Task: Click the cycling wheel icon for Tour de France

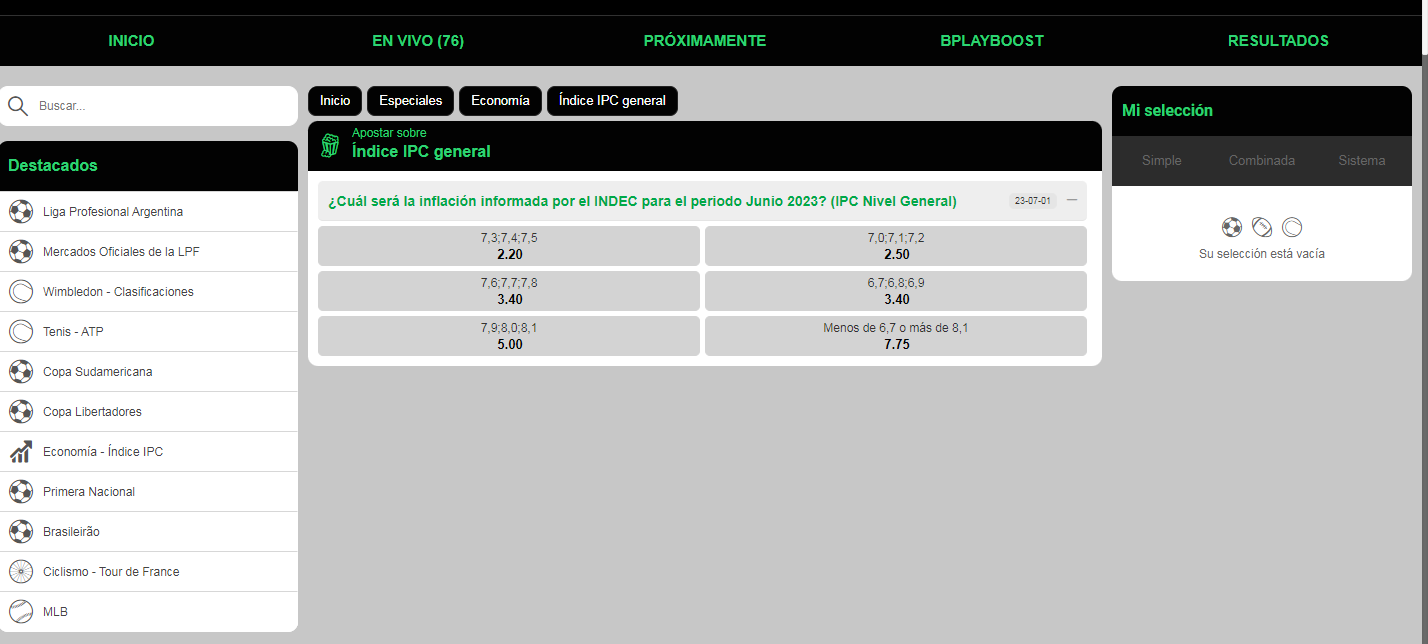Action: (21, 572)
